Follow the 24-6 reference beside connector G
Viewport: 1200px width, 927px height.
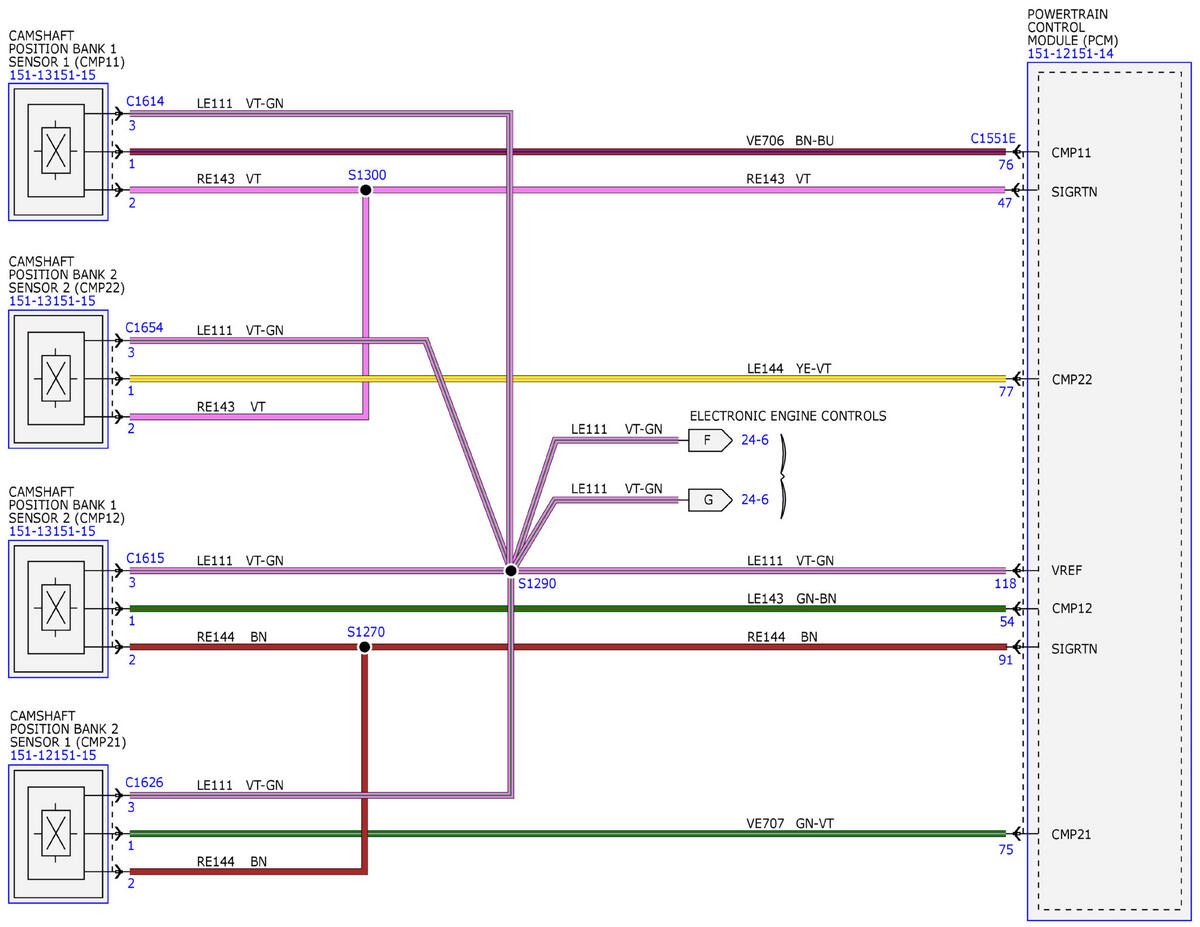click(755, 500)
